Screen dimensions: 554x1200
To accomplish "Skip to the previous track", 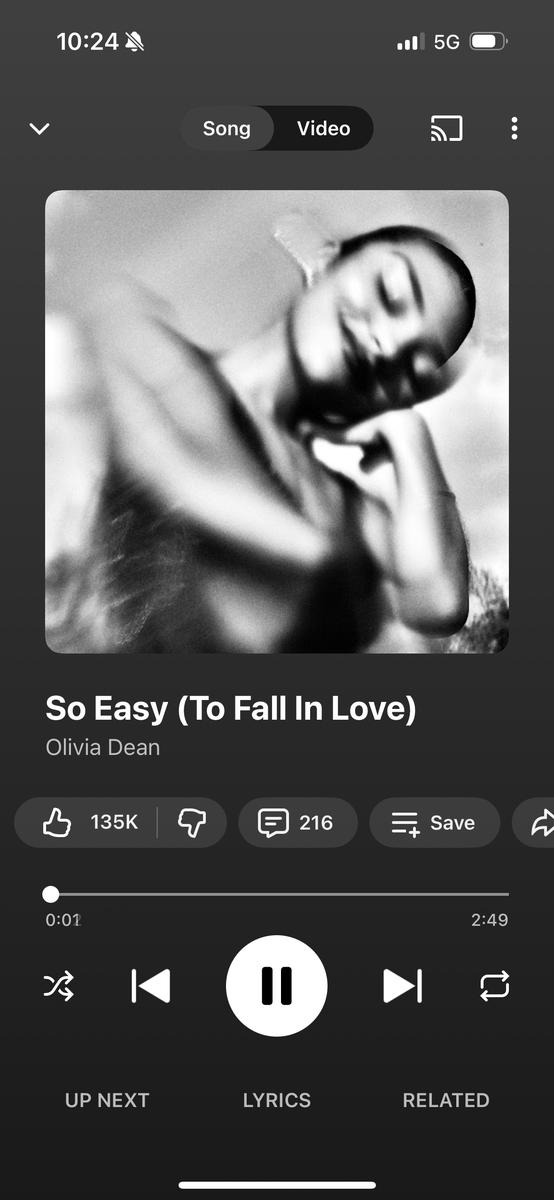I will tap(151, 987).
